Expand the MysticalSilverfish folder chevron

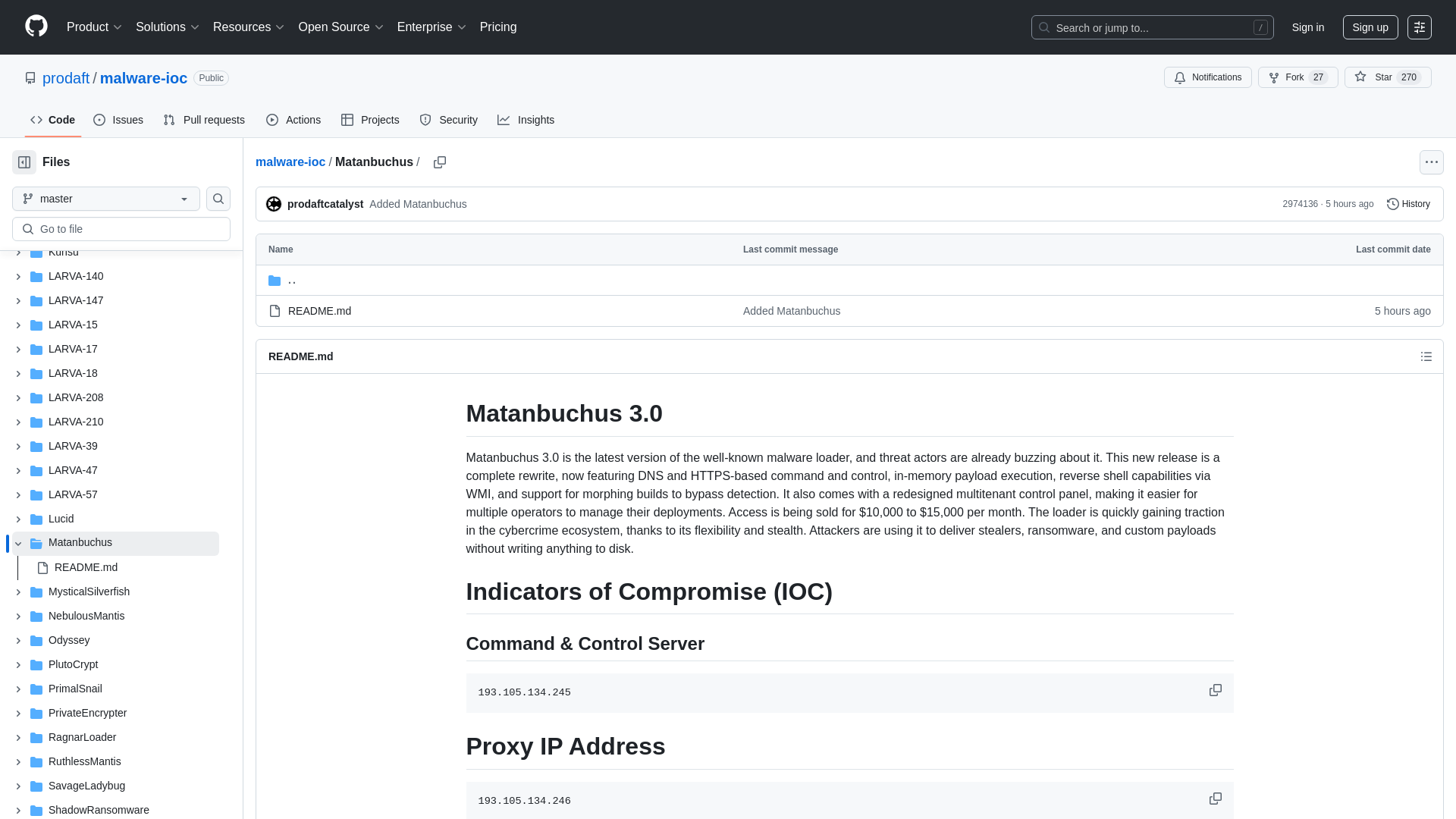coord(18,592)
